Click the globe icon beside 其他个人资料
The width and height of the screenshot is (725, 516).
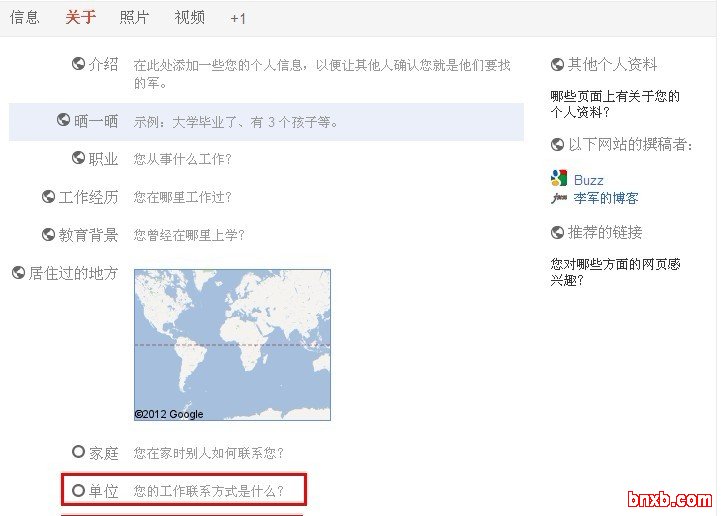(557, 64)
